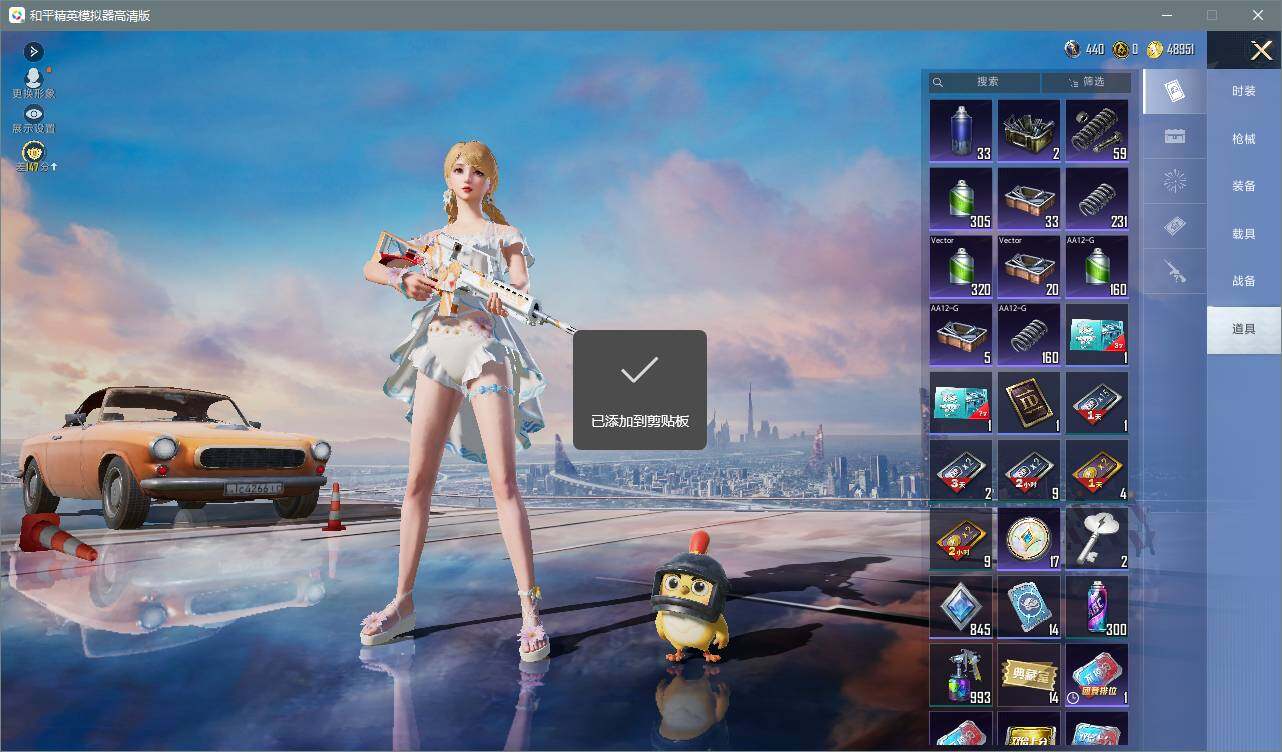Select the Vector material tray item (20)
Screen dimensions: 1282x752
1029,266
